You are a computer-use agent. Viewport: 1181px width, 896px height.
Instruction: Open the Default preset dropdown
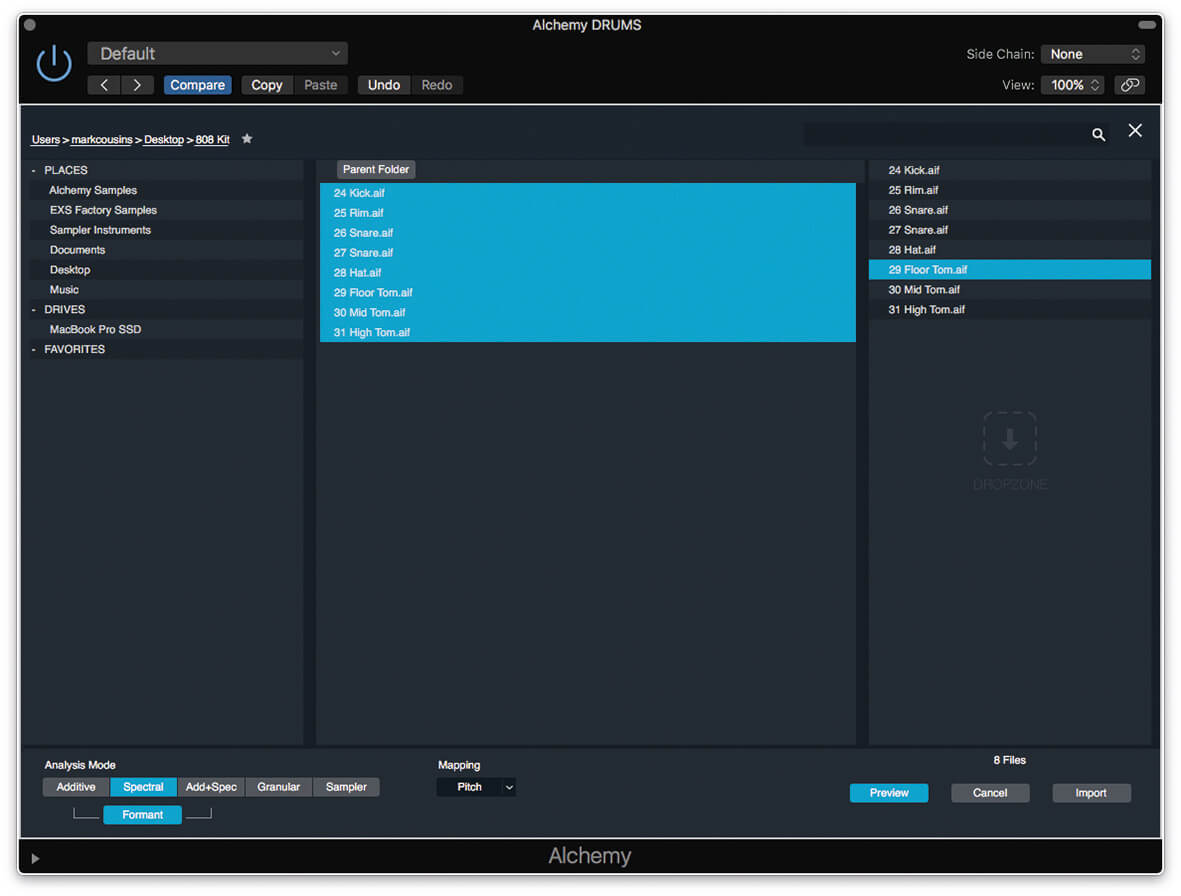pyautogui.click(x=218, y=54)
